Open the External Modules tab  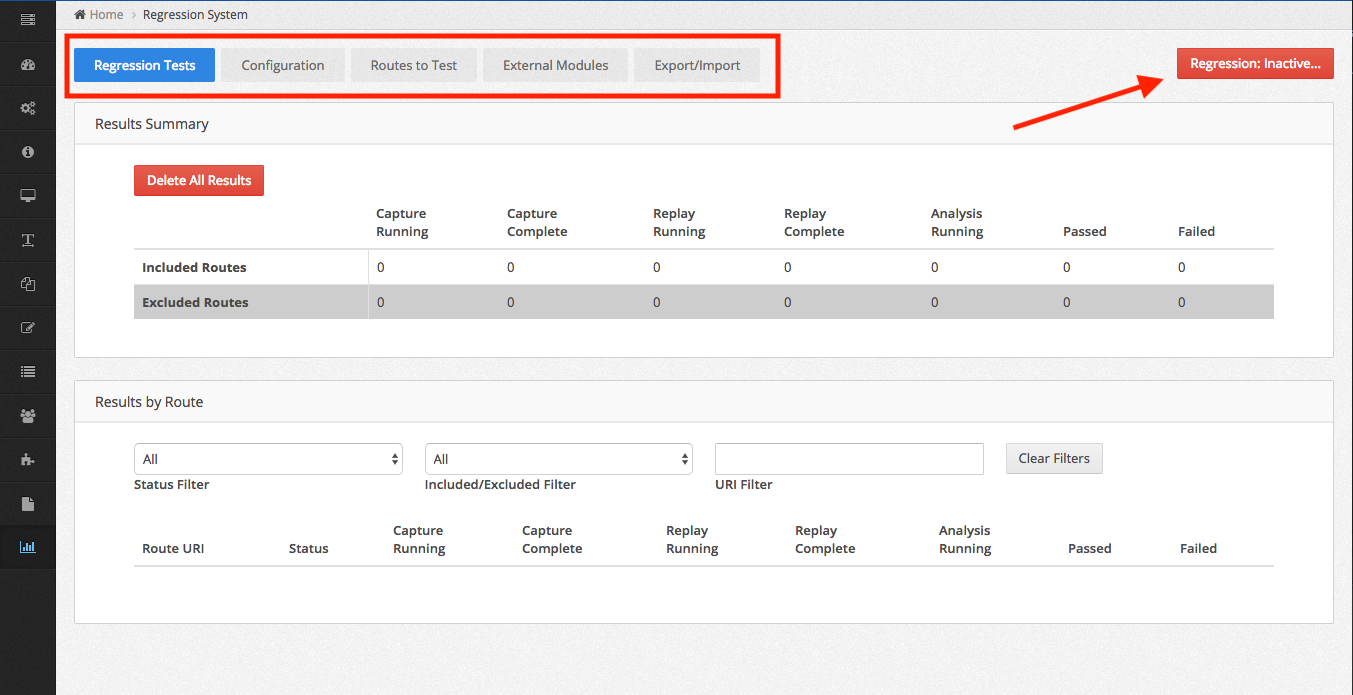555,65
